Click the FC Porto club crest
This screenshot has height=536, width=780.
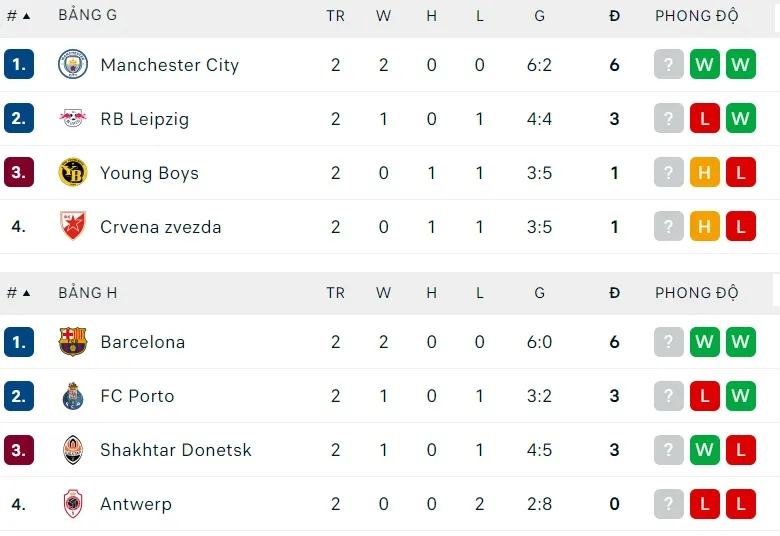tap(73, 396)
